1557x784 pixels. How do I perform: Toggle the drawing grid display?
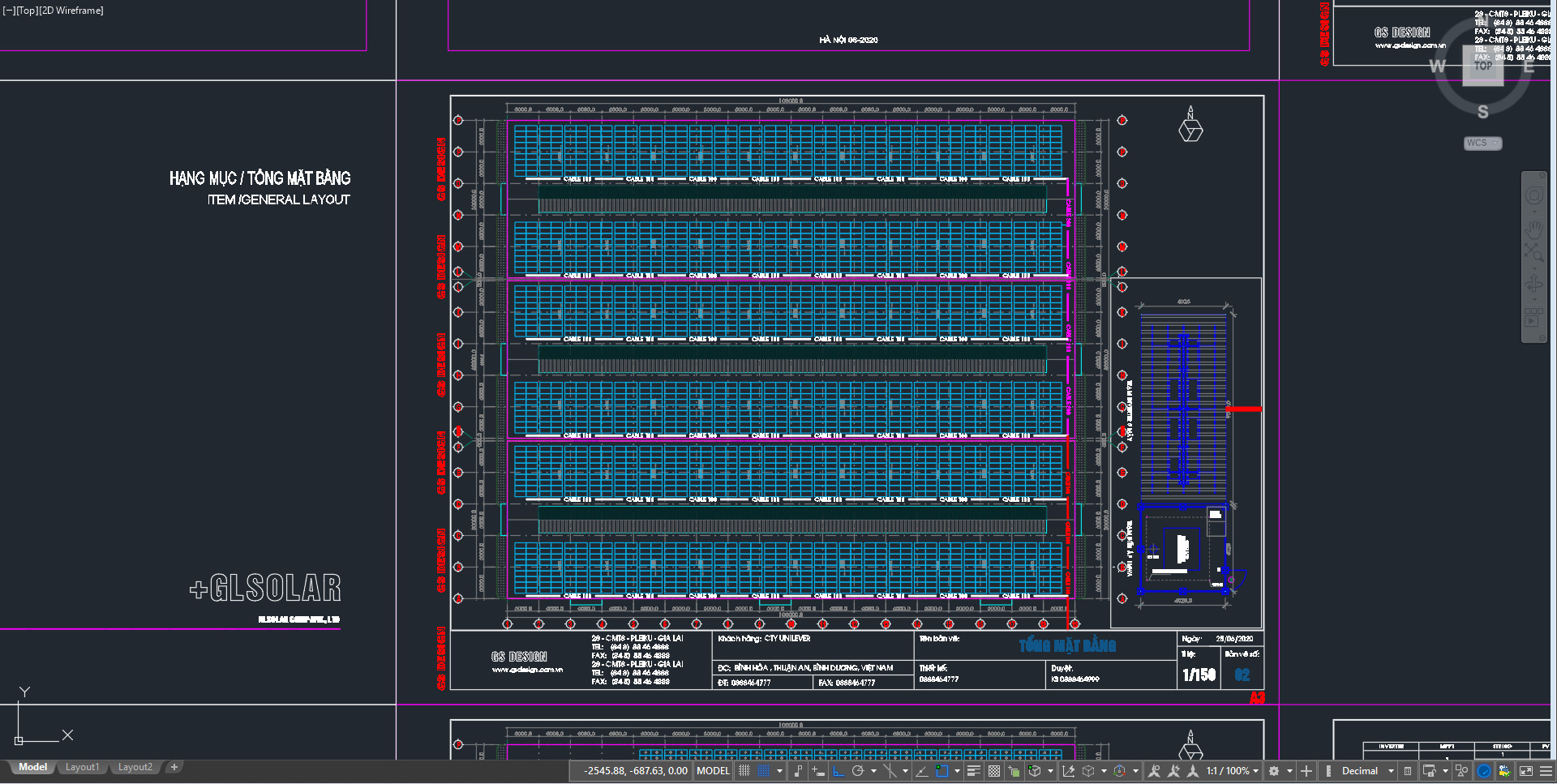click(x=744, y=771)
